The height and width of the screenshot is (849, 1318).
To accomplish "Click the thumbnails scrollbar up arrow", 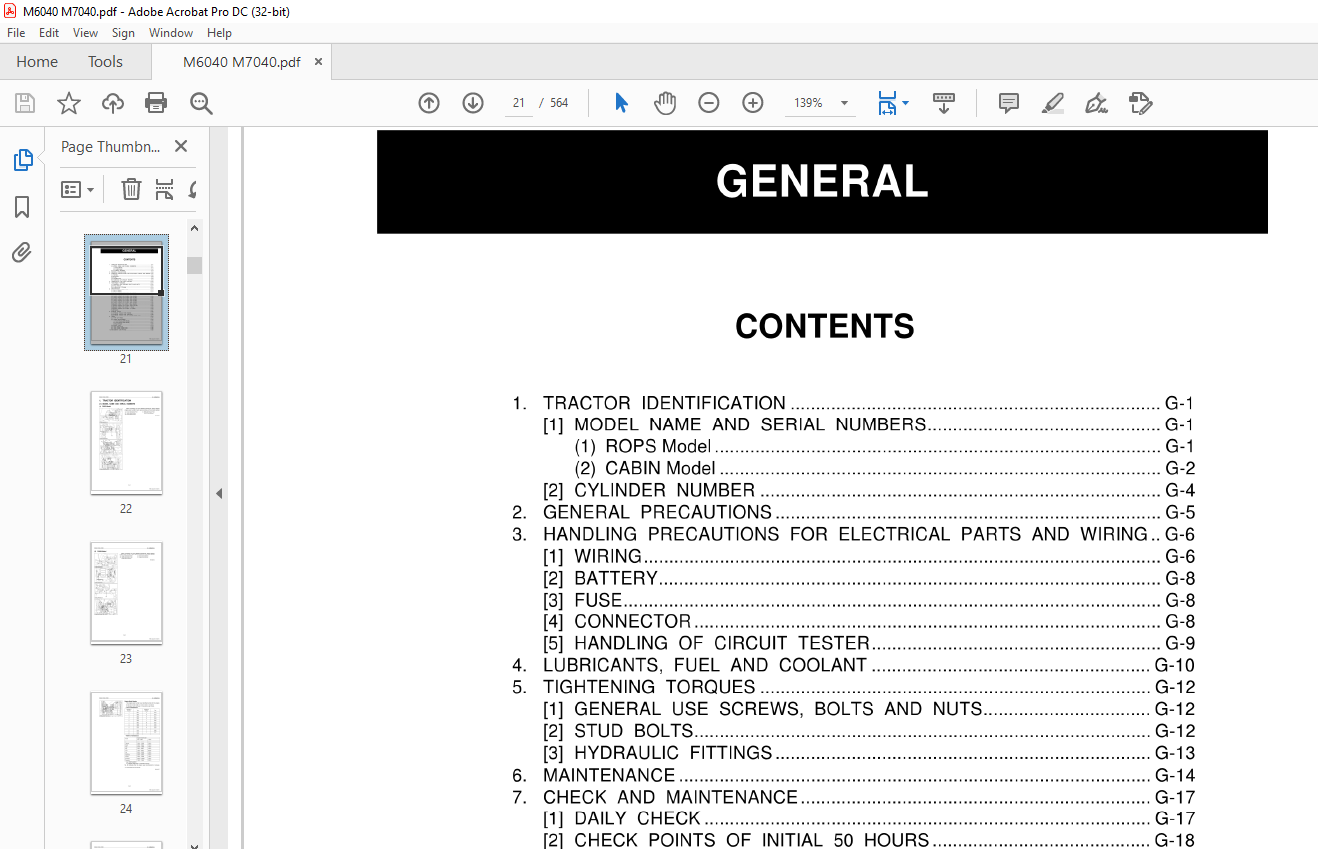I will tap(194, 228).
